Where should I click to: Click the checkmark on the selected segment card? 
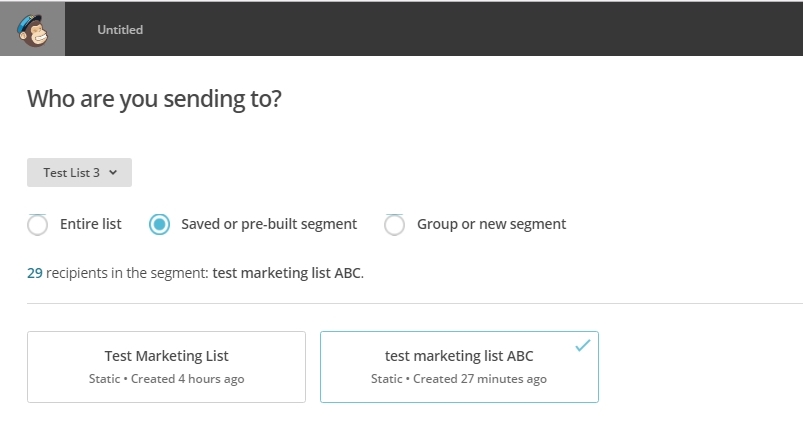583,345
